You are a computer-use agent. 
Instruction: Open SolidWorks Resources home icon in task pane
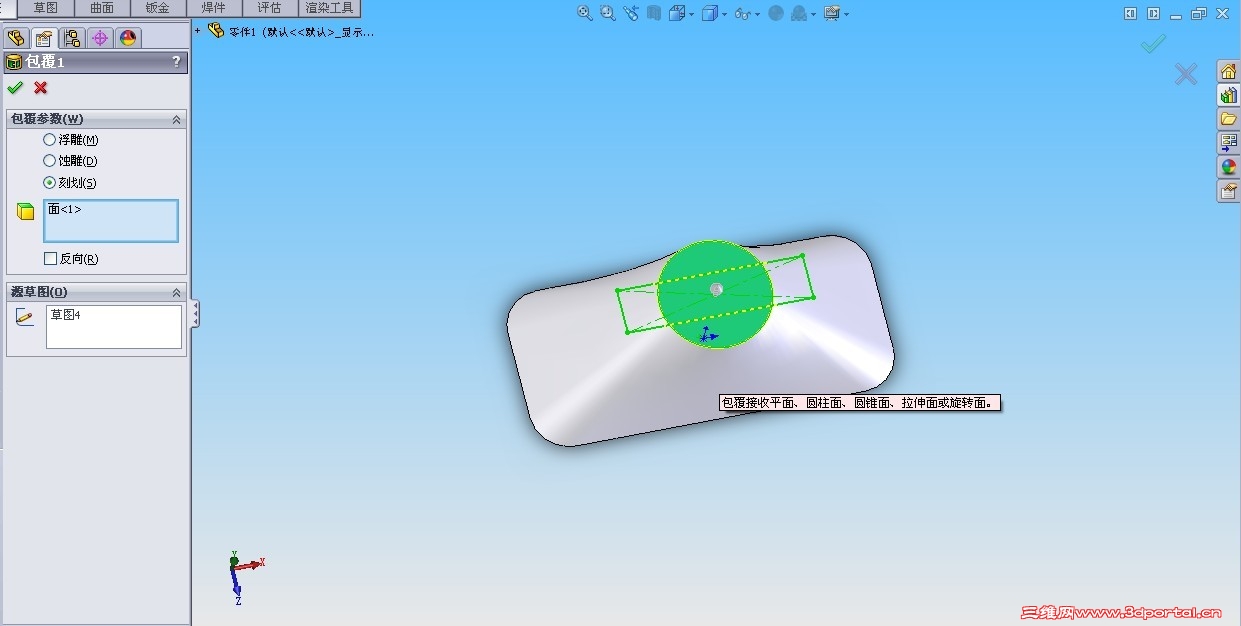[x=1228, y=71]
